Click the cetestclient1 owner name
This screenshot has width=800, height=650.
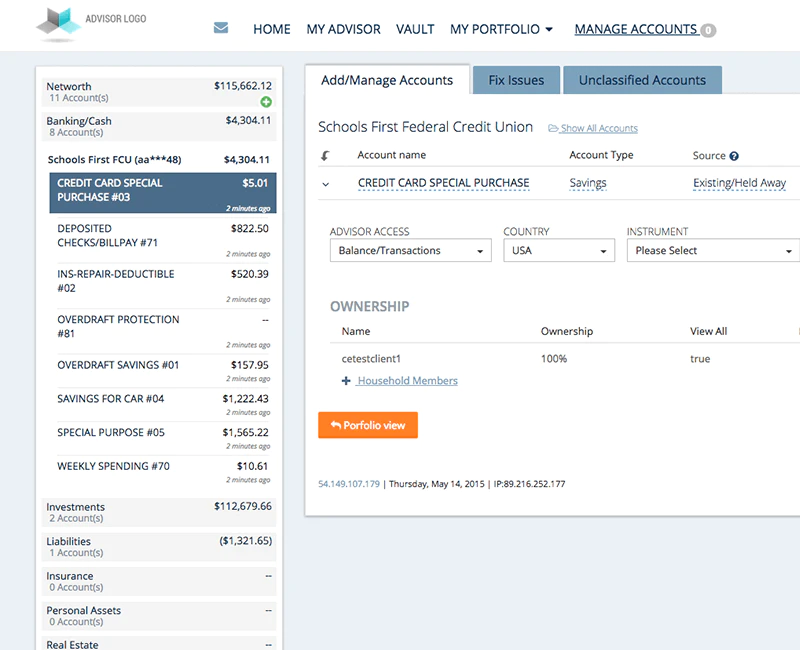[371, 359]
